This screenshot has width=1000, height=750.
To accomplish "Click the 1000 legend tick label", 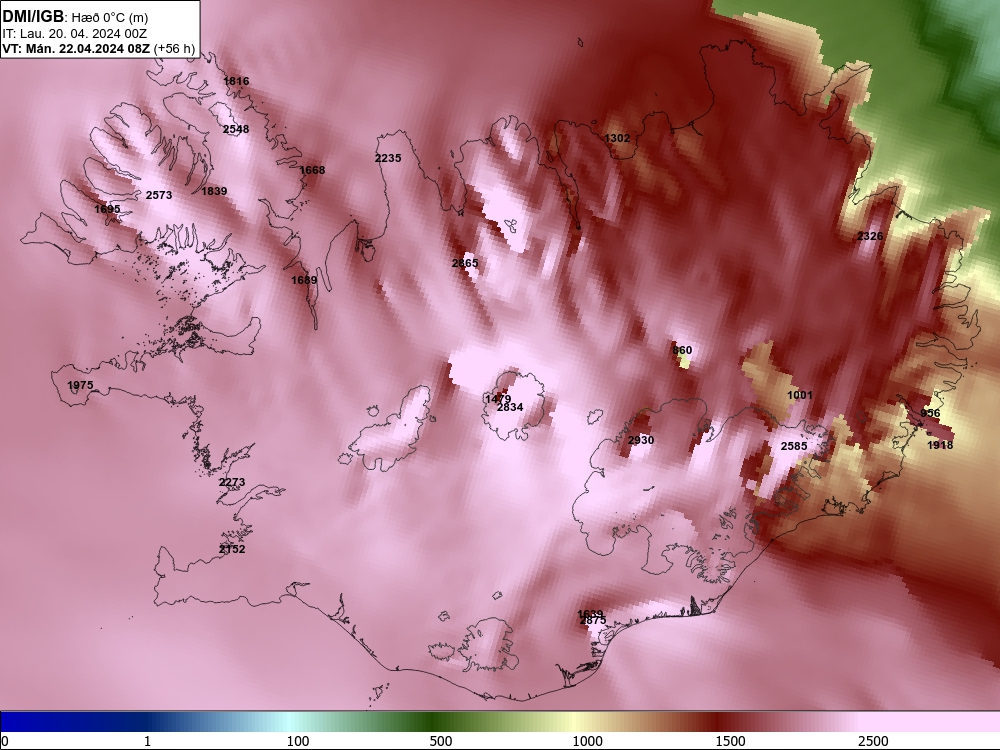I will pyautogui.click(x=587, y=741).
